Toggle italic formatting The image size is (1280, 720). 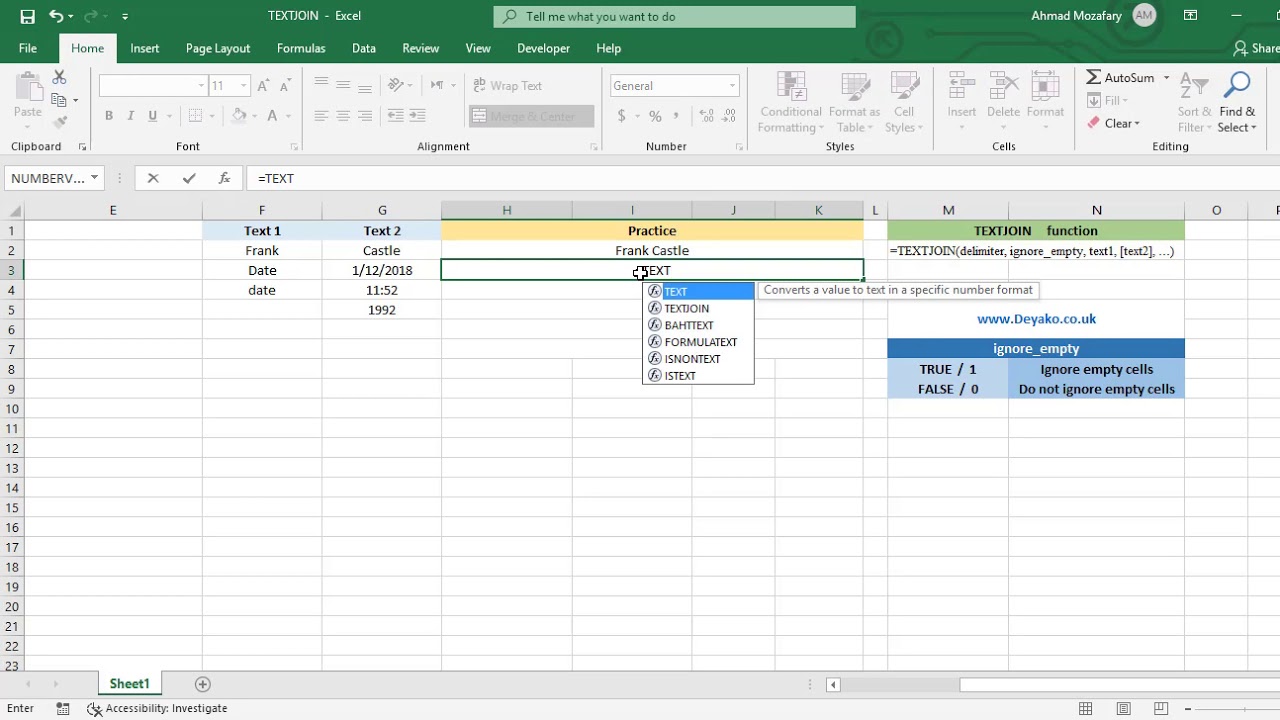click(x=131, y=116)
